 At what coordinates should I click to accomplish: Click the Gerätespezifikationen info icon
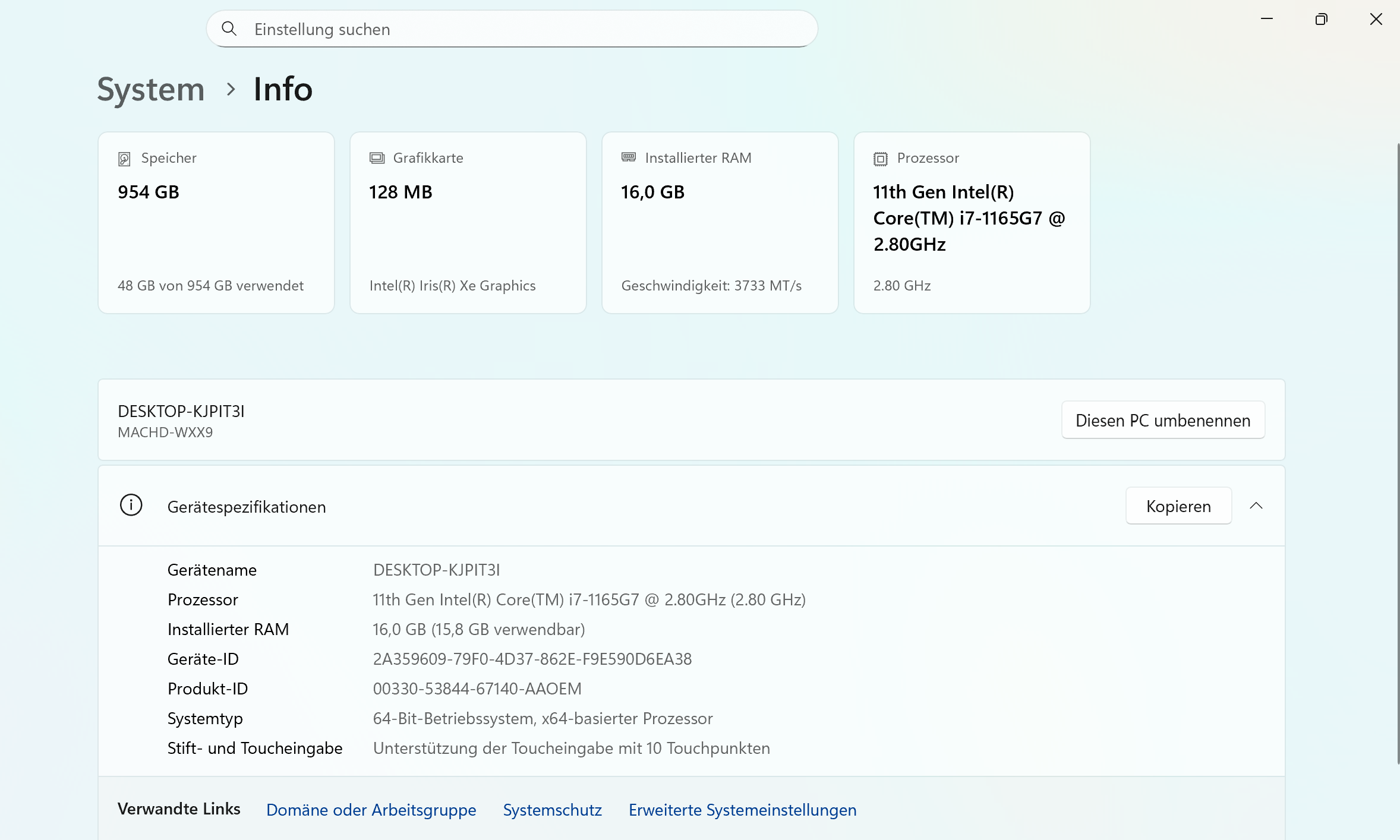coord(131,505)
